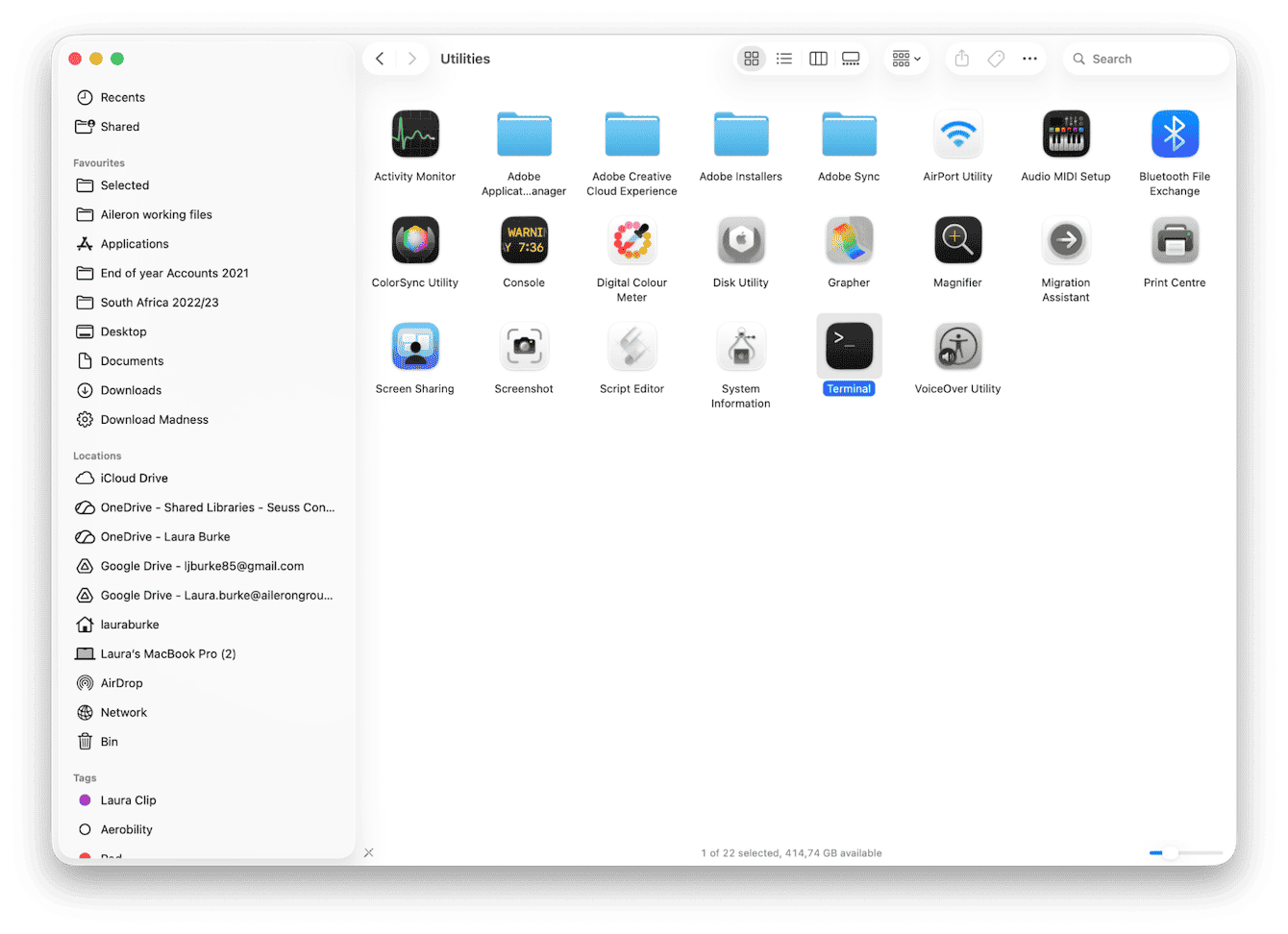Select the Console app icon
1288x934 pixels.
click(524, 240)
